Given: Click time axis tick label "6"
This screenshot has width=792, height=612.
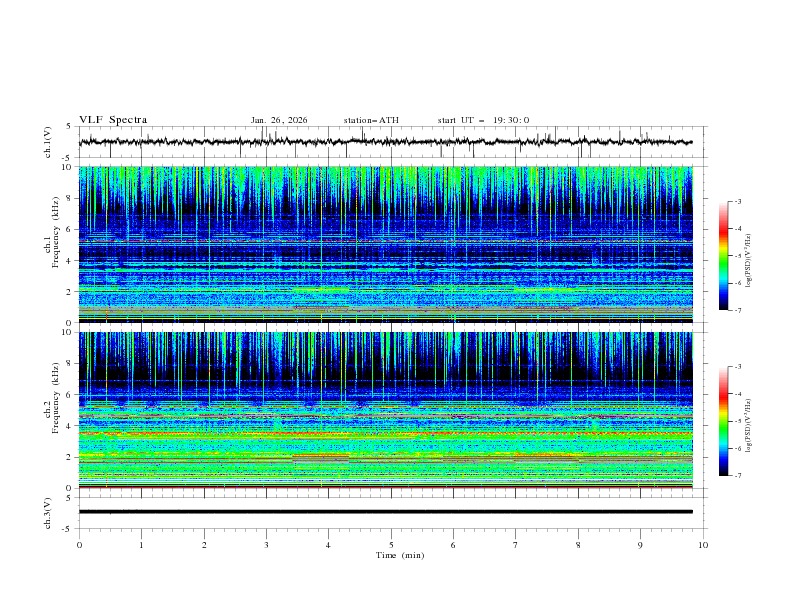Looking at the screenshot, I should click(453, 545).
